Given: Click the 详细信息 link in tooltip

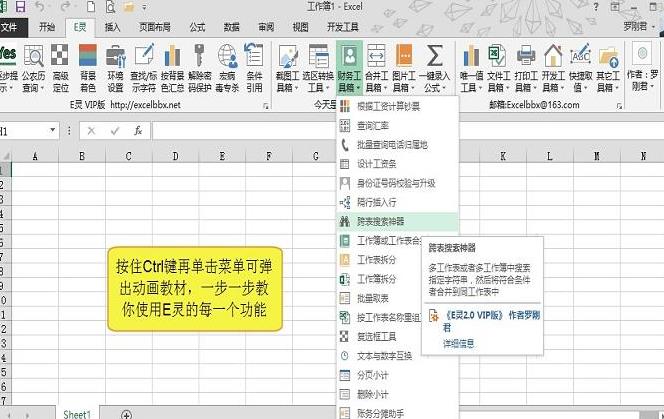Looking at the screenshot, I should click(459, 344).
